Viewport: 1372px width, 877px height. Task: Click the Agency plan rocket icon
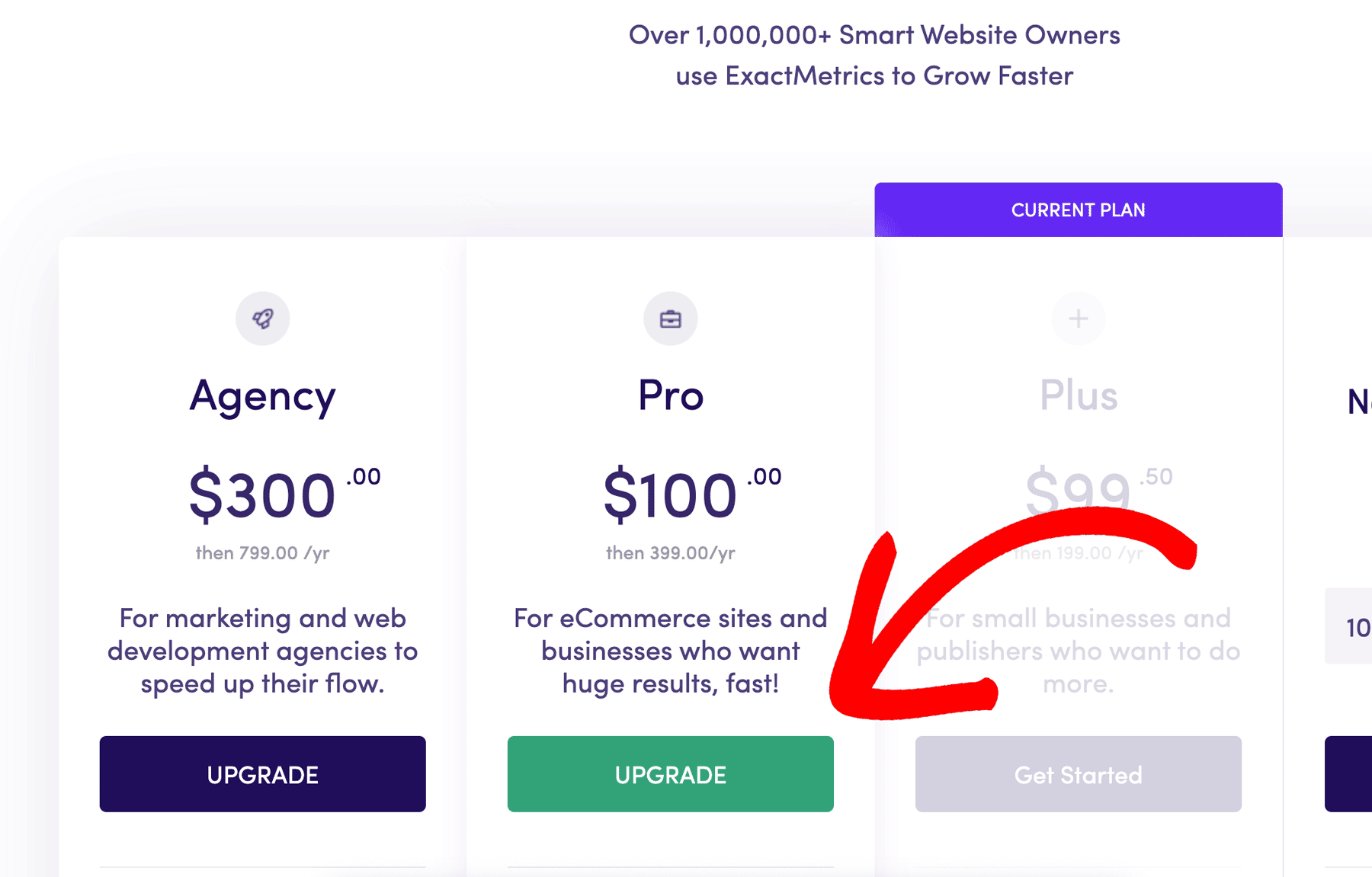(262, 318)
